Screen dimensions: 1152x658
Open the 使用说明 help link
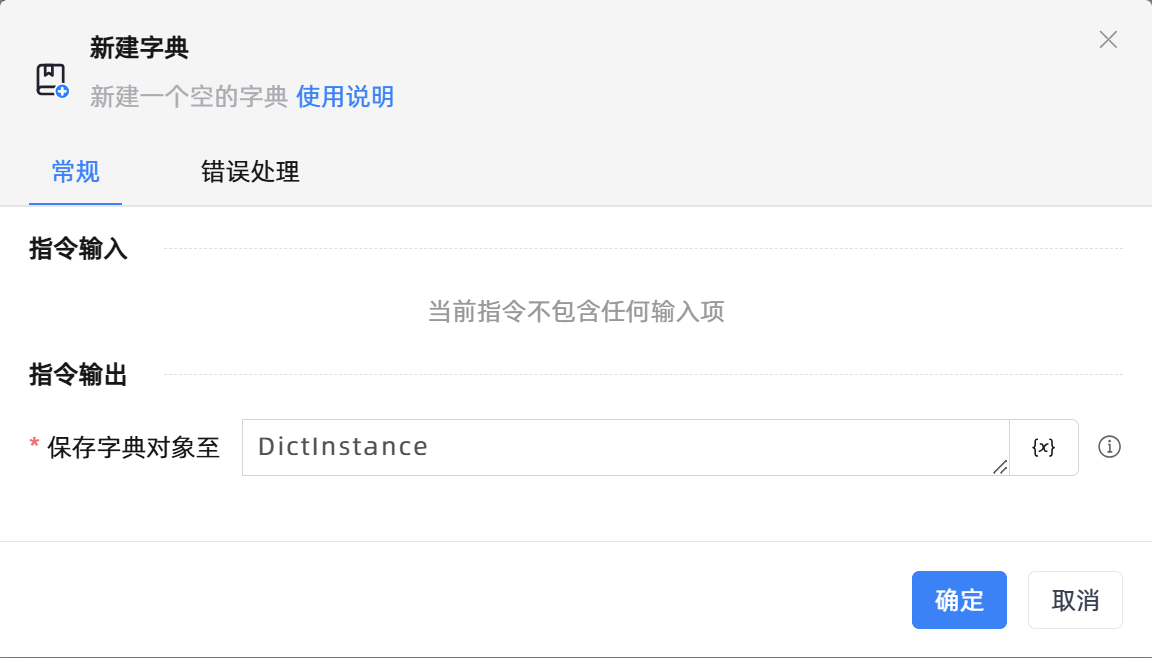pyautogui.click(x=345, y=97)
